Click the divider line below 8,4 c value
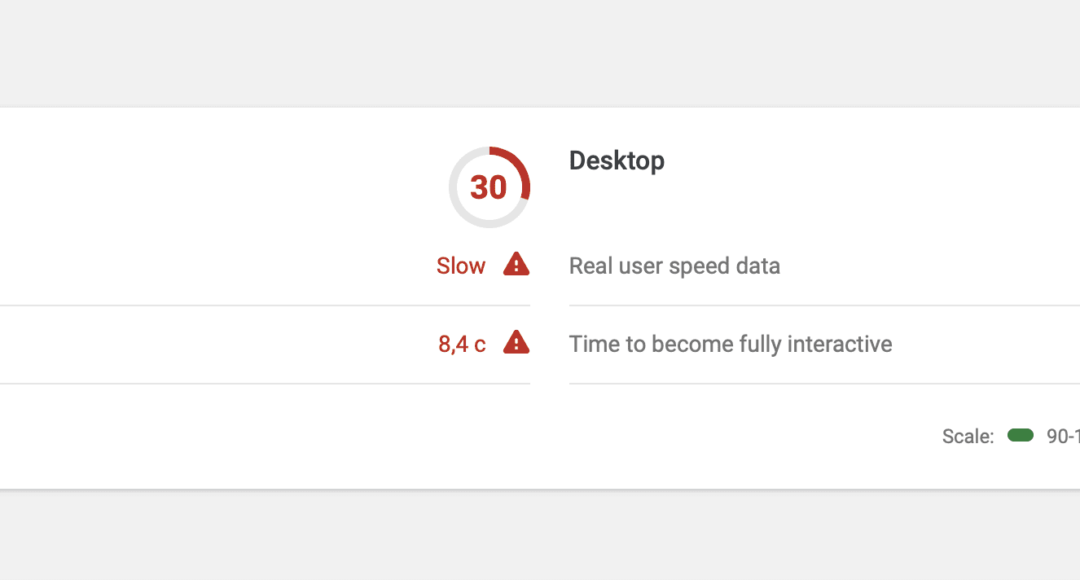Screen dimensions: 1080x580 click(265, 384)
